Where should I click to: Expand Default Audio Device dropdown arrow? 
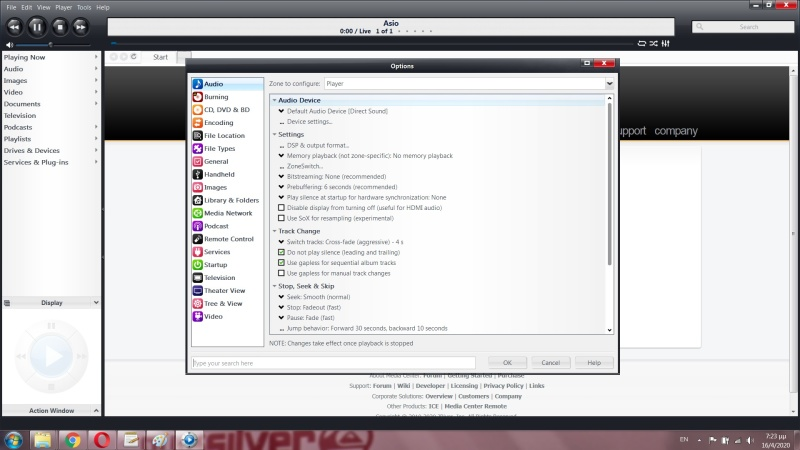point(281,111)
